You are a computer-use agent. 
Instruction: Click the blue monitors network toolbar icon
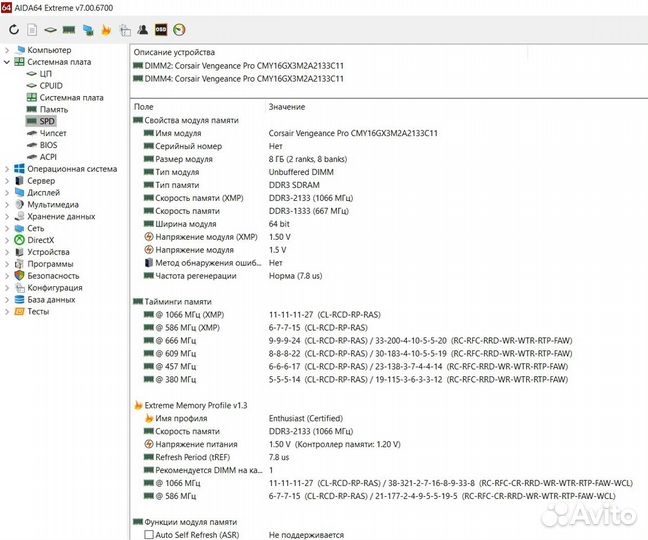tap(88, 30)
